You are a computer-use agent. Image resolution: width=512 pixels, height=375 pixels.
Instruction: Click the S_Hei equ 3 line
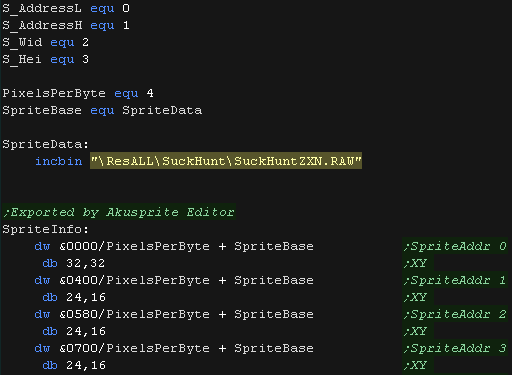point(46,59)
